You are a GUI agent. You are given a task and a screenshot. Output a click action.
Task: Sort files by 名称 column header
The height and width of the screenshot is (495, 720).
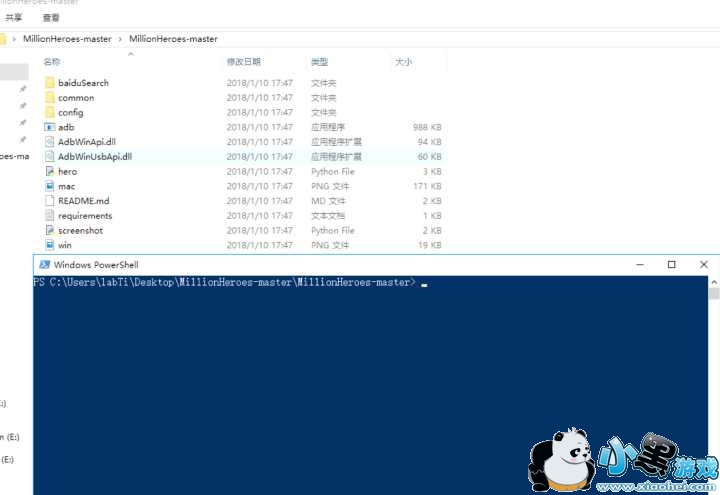click(x=52, y=62)
